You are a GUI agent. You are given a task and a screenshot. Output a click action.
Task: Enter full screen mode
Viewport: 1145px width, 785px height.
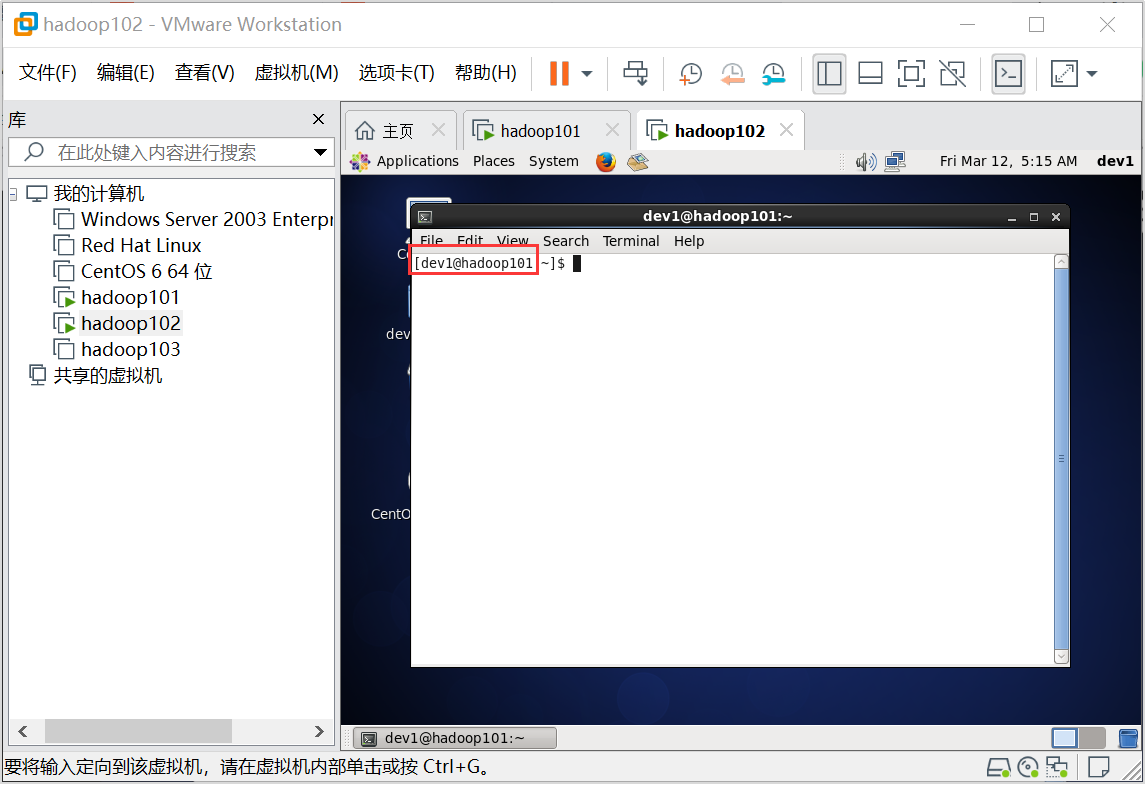[x=911, y=73]
